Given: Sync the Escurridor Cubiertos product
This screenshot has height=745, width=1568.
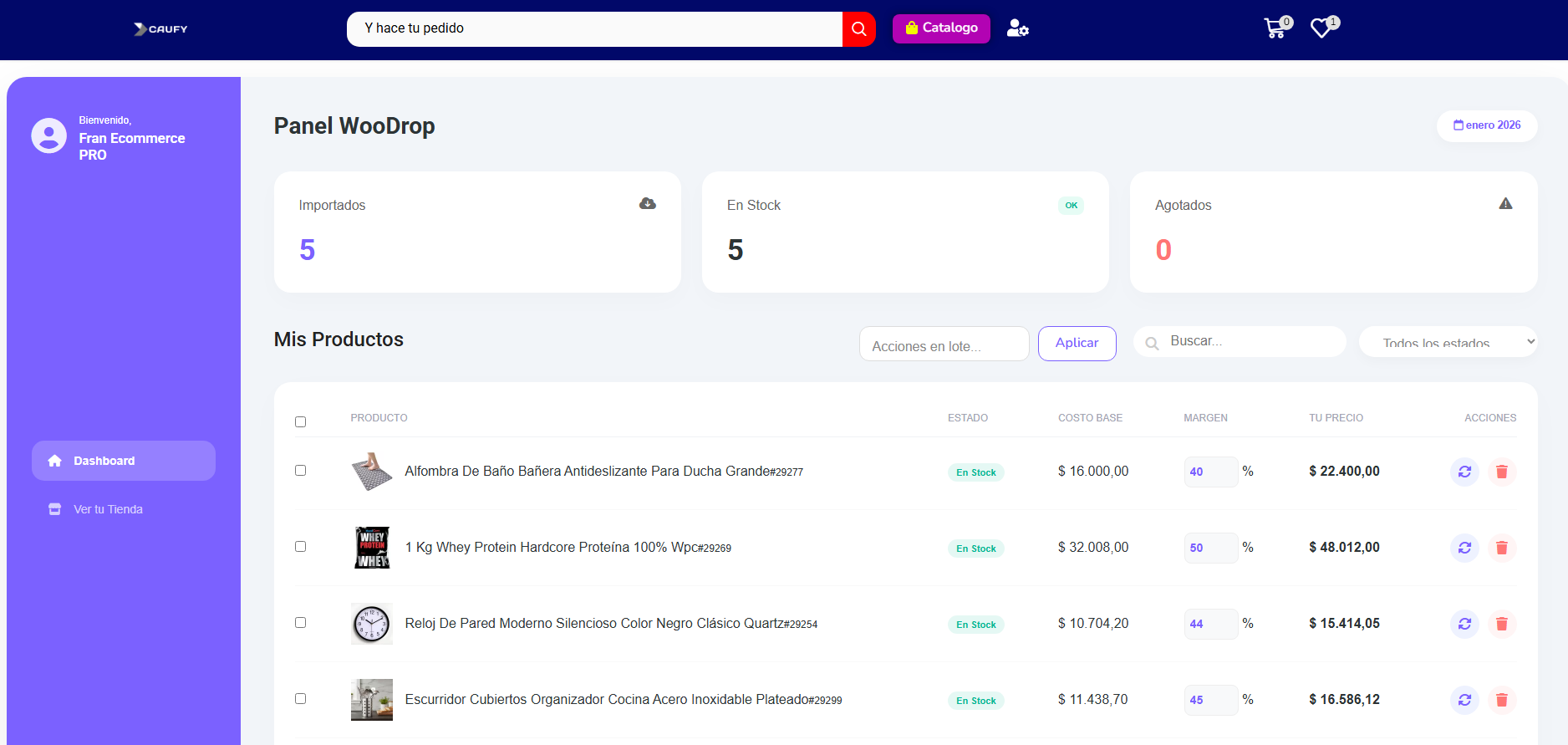Looking at the screenshot, I should click(x=1464, y=700).
